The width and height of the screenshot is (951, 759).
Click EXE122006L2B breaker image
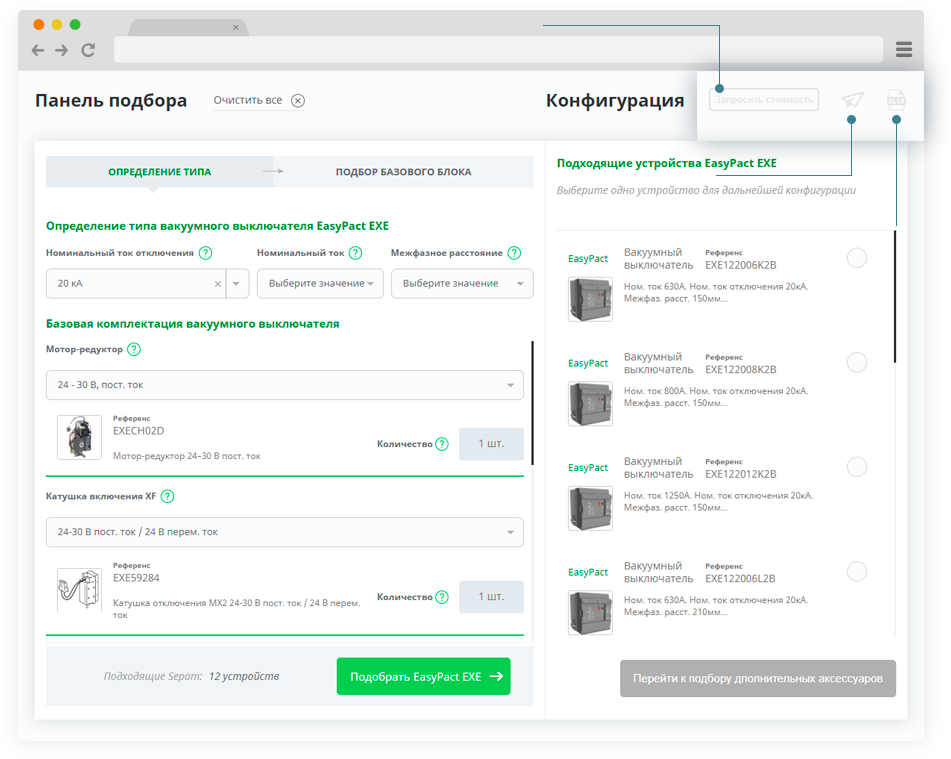[x=590, y=612]
